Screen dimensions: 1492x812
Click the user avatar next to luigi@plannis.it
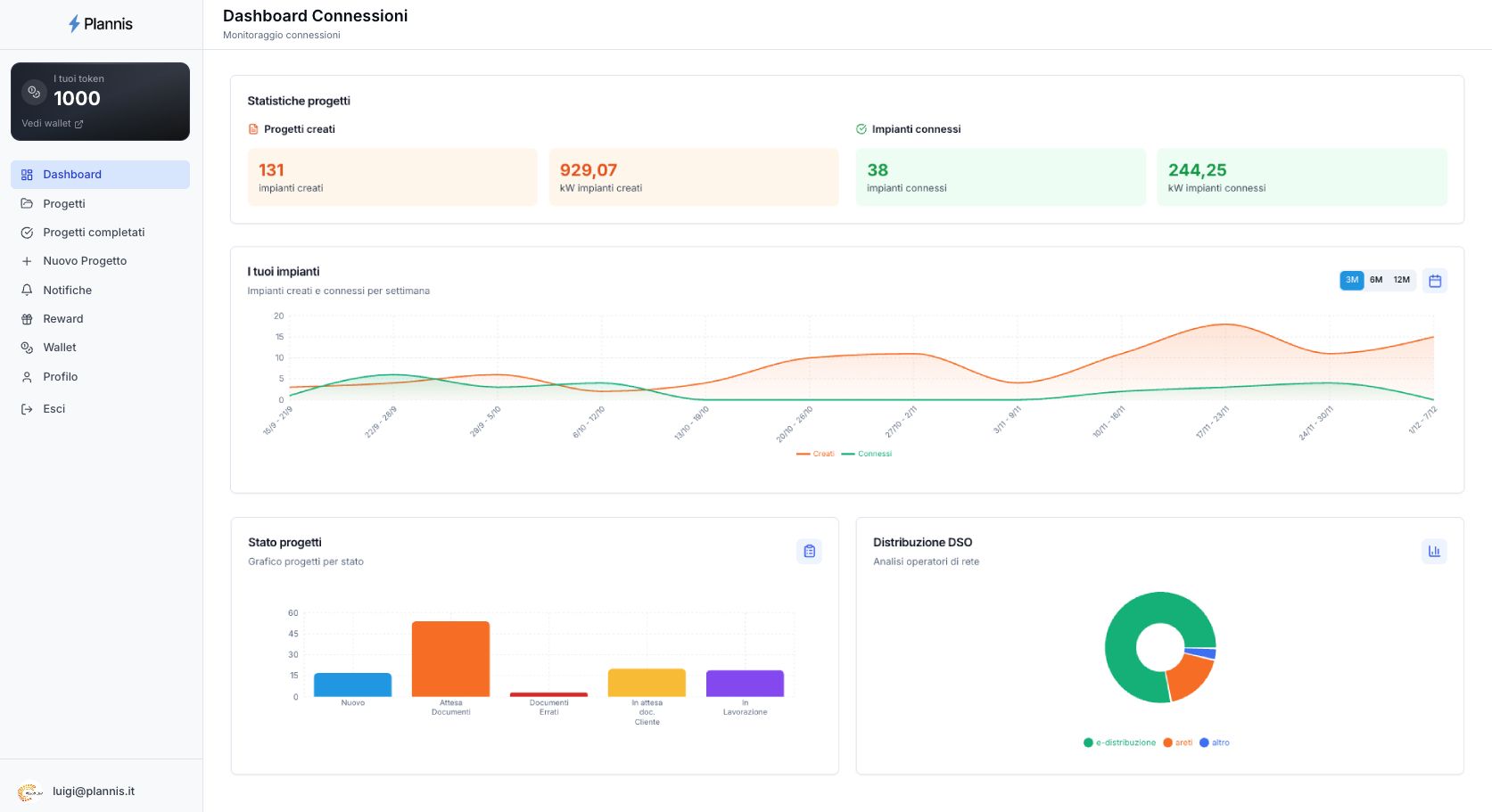[x=29, y=791]
